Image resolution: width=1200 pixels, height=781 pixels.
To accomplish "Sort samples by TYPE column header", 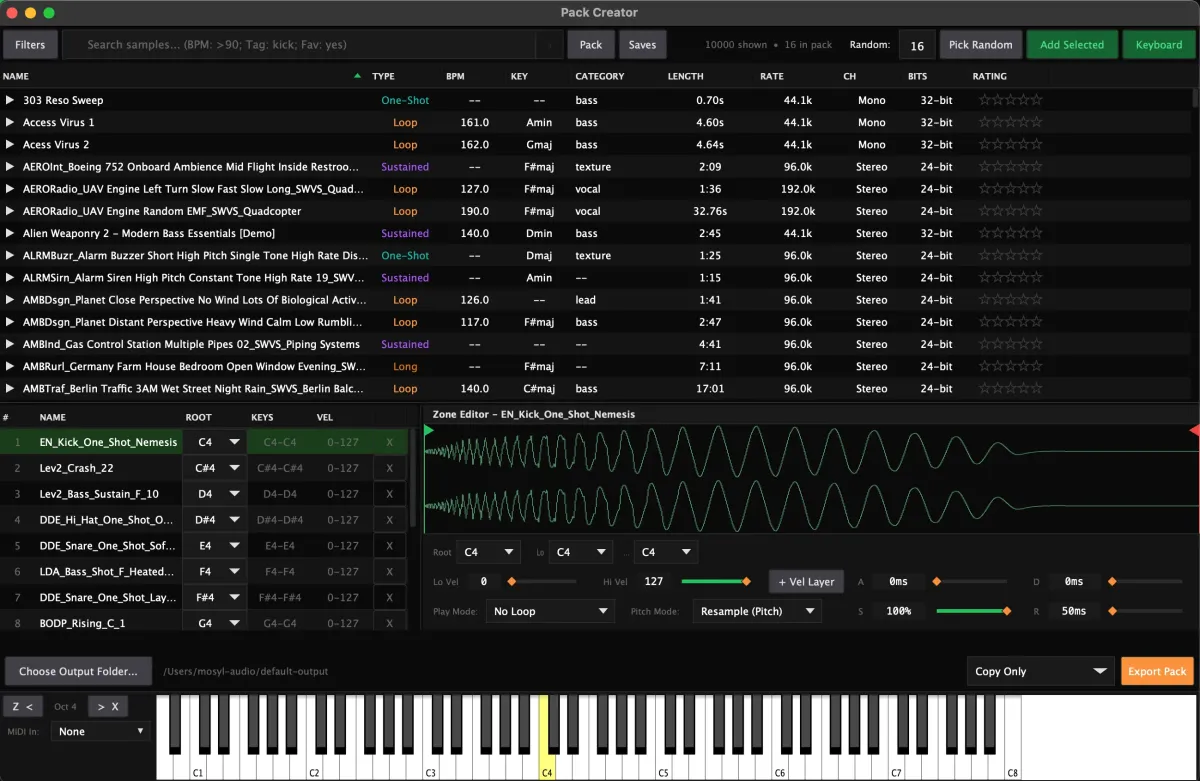I will pyautogui.click(x=383, y=76).
